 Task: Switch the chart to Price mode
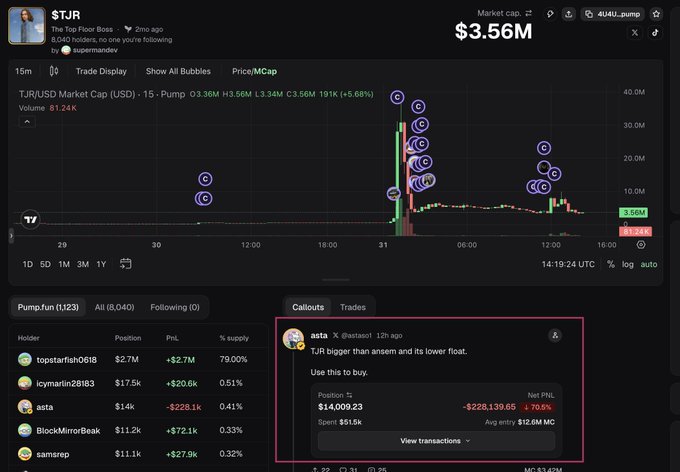pos(241,71)
